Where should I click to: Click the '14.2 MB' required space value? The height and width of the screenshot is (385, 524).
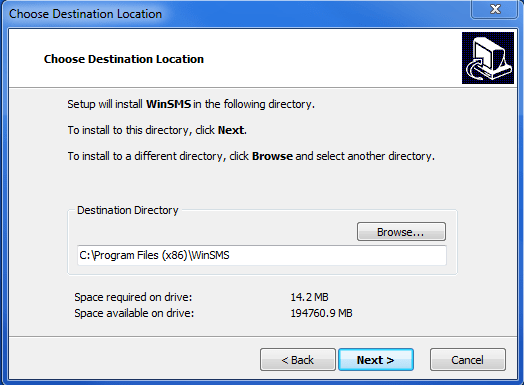309,297
